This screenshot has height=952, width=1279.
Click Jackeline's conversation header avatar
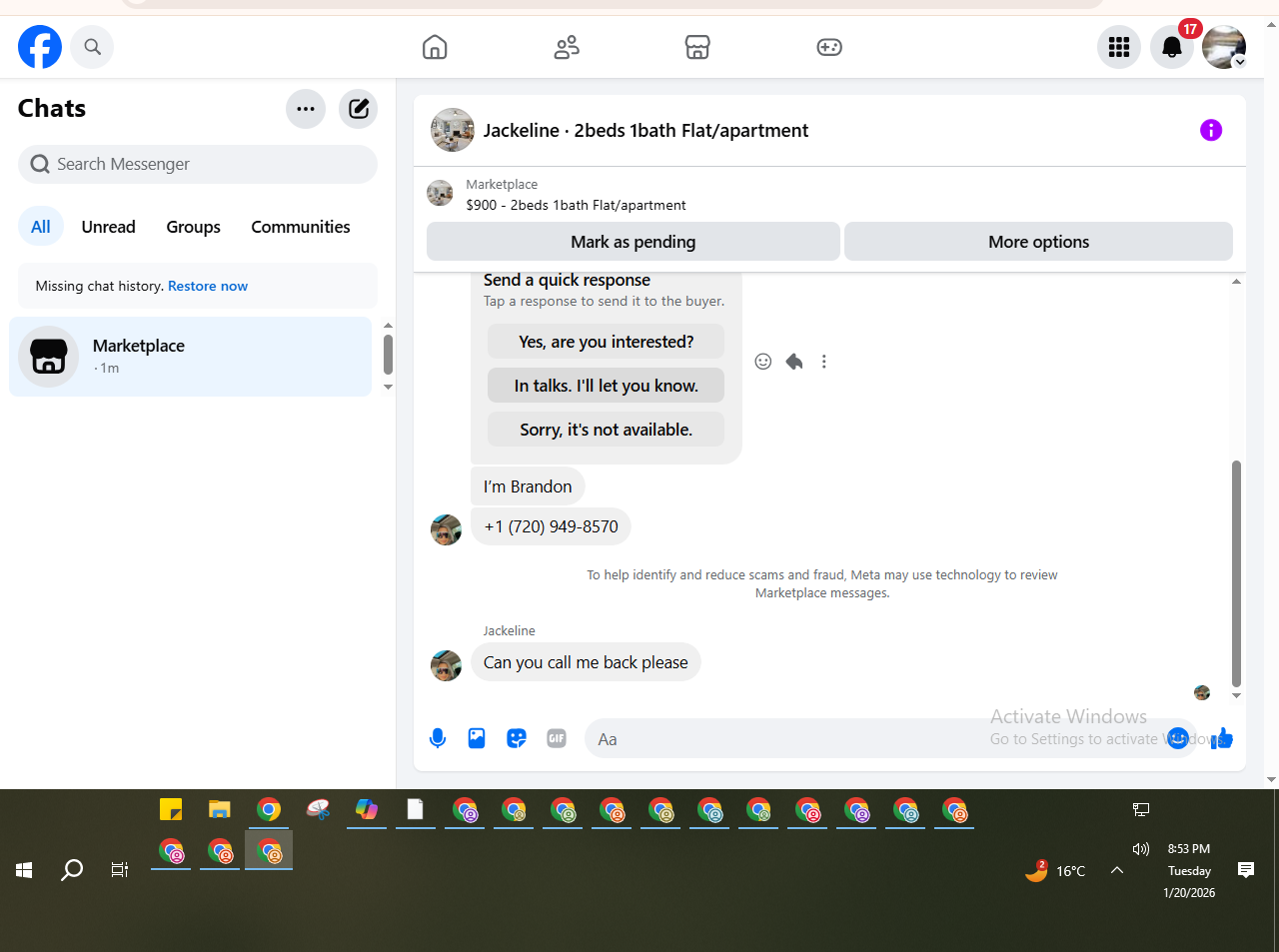pyautogui.click(x=453, y=130)
